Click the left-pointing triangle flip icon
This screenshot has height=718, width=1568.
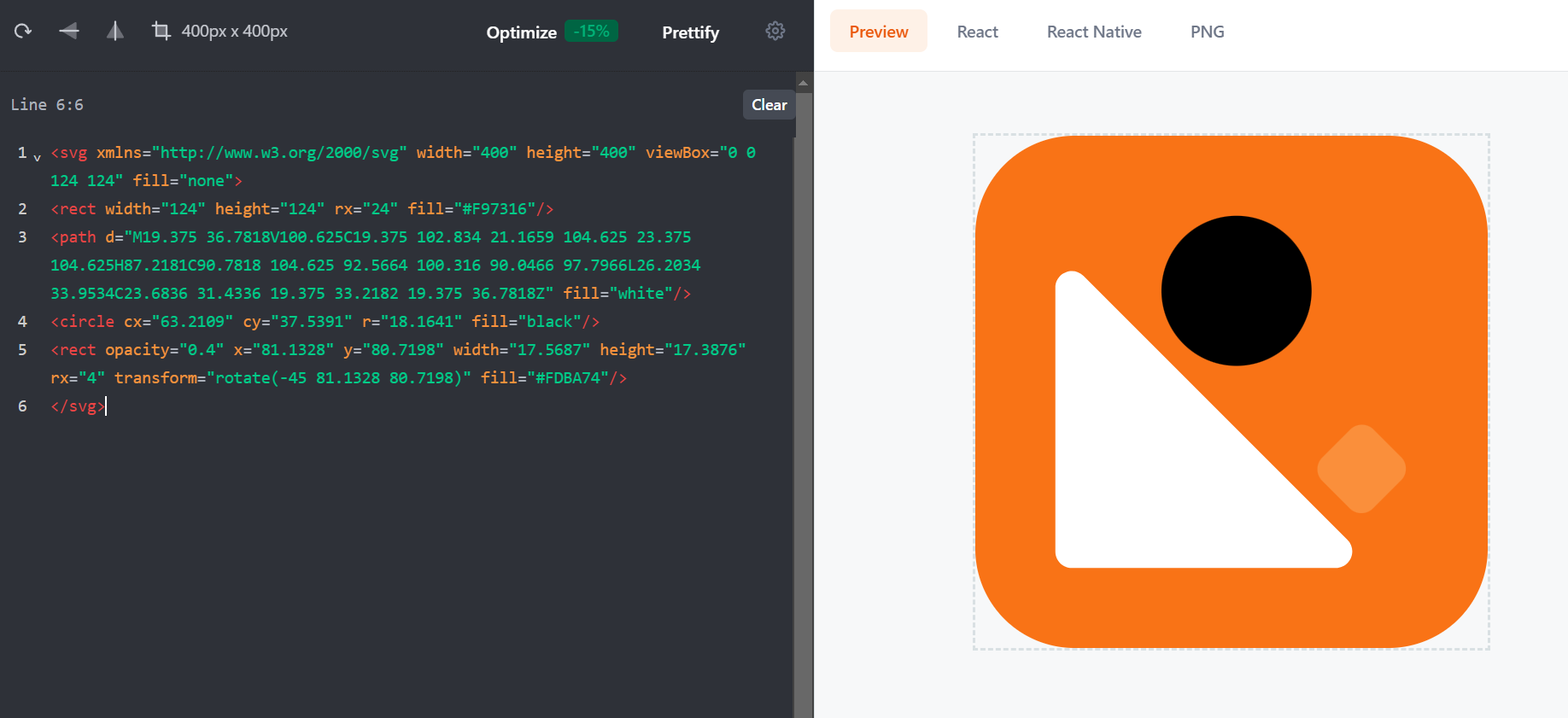coord(69,32)
